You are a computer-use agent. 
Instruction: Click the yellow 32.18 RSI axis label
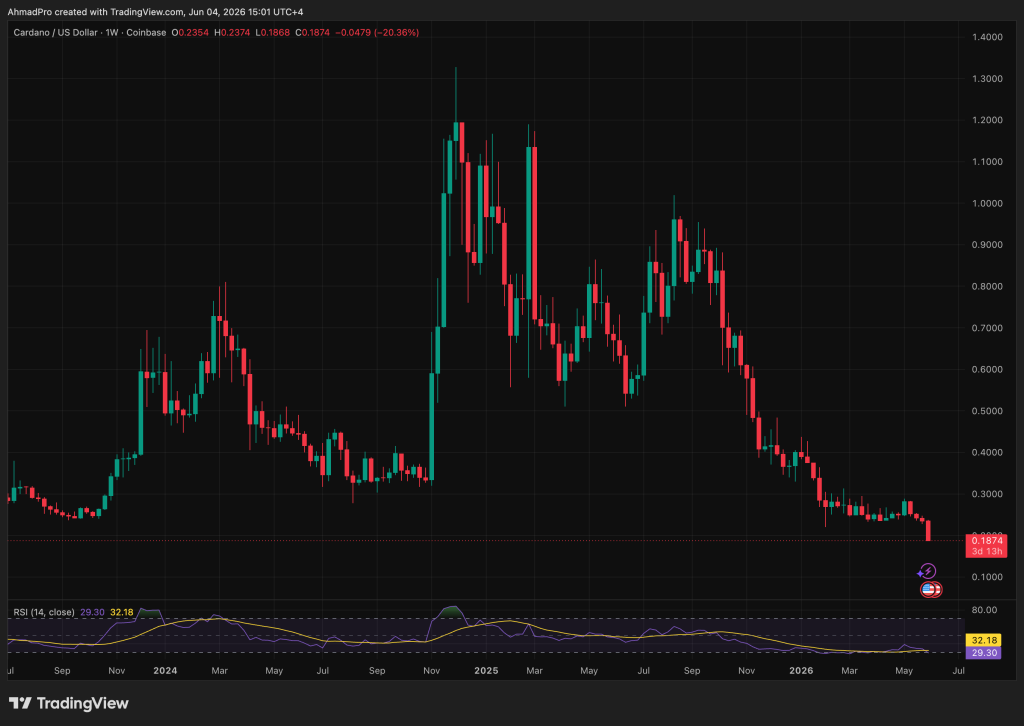coord(984,640)
